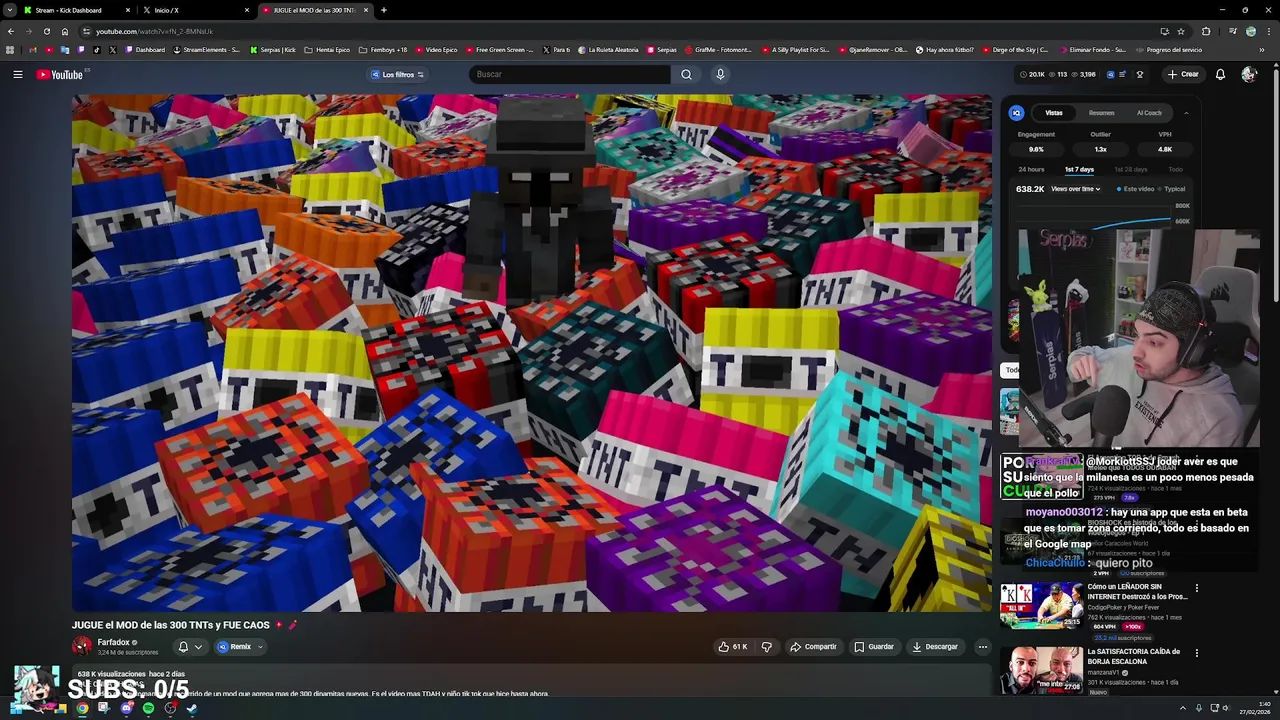The width and height of the screenshot is (1280, 720).
Task: Click the Crear button
Action: pos(1182,74)
